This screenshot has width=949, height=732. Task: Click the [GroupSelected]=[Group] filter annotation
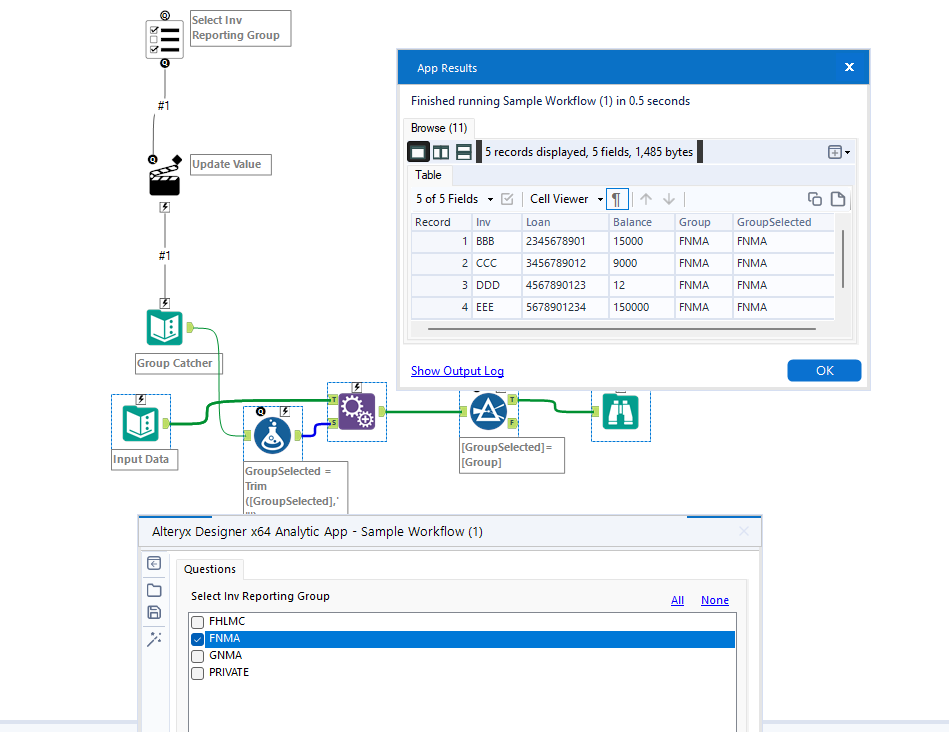pyautogui.click(x=511, y=455)
